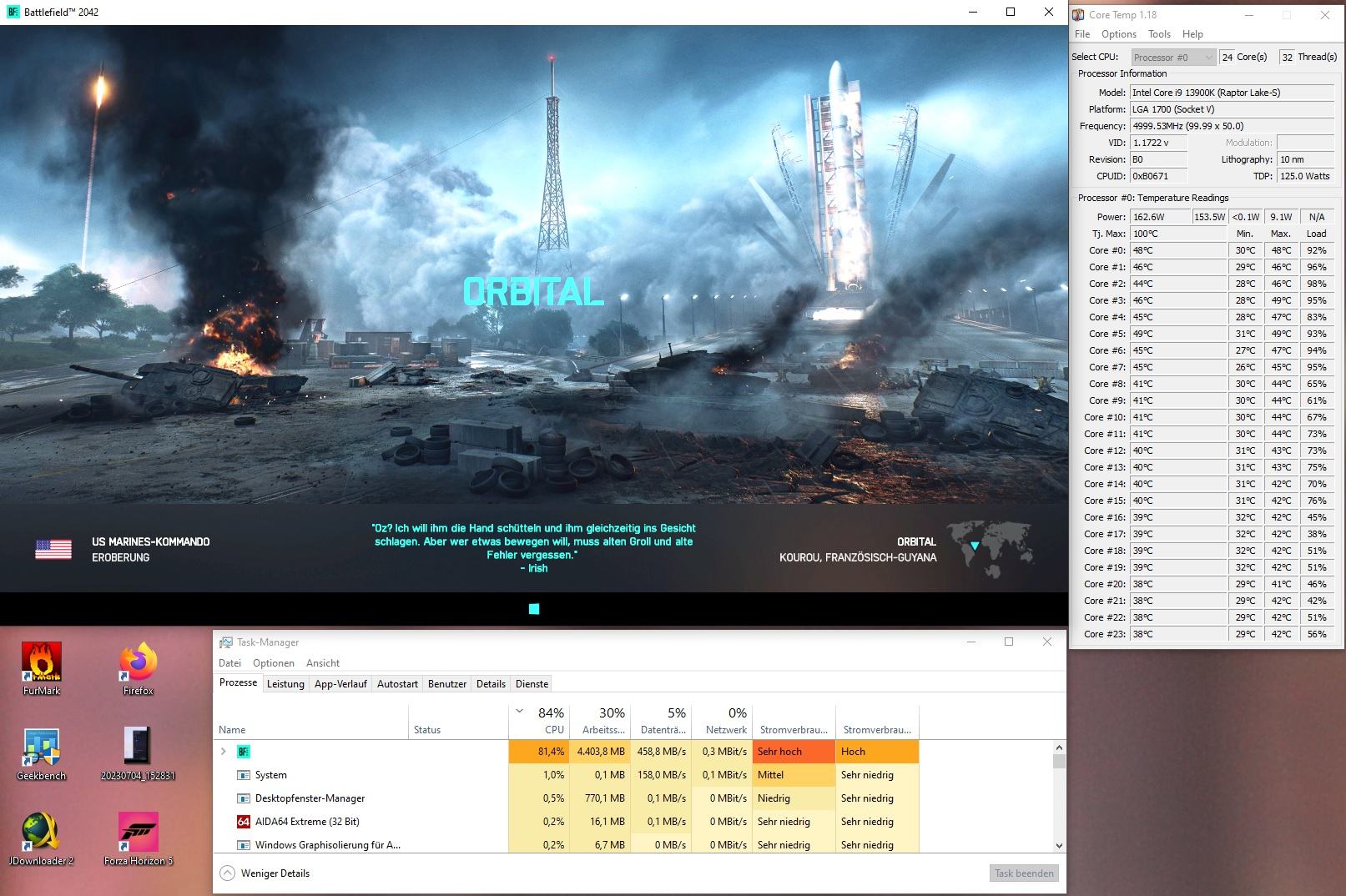Image resolution: width=1346 pixels, height=896 pixels.
Task: Sort processes by the Name column
Action: click(311, 722)
